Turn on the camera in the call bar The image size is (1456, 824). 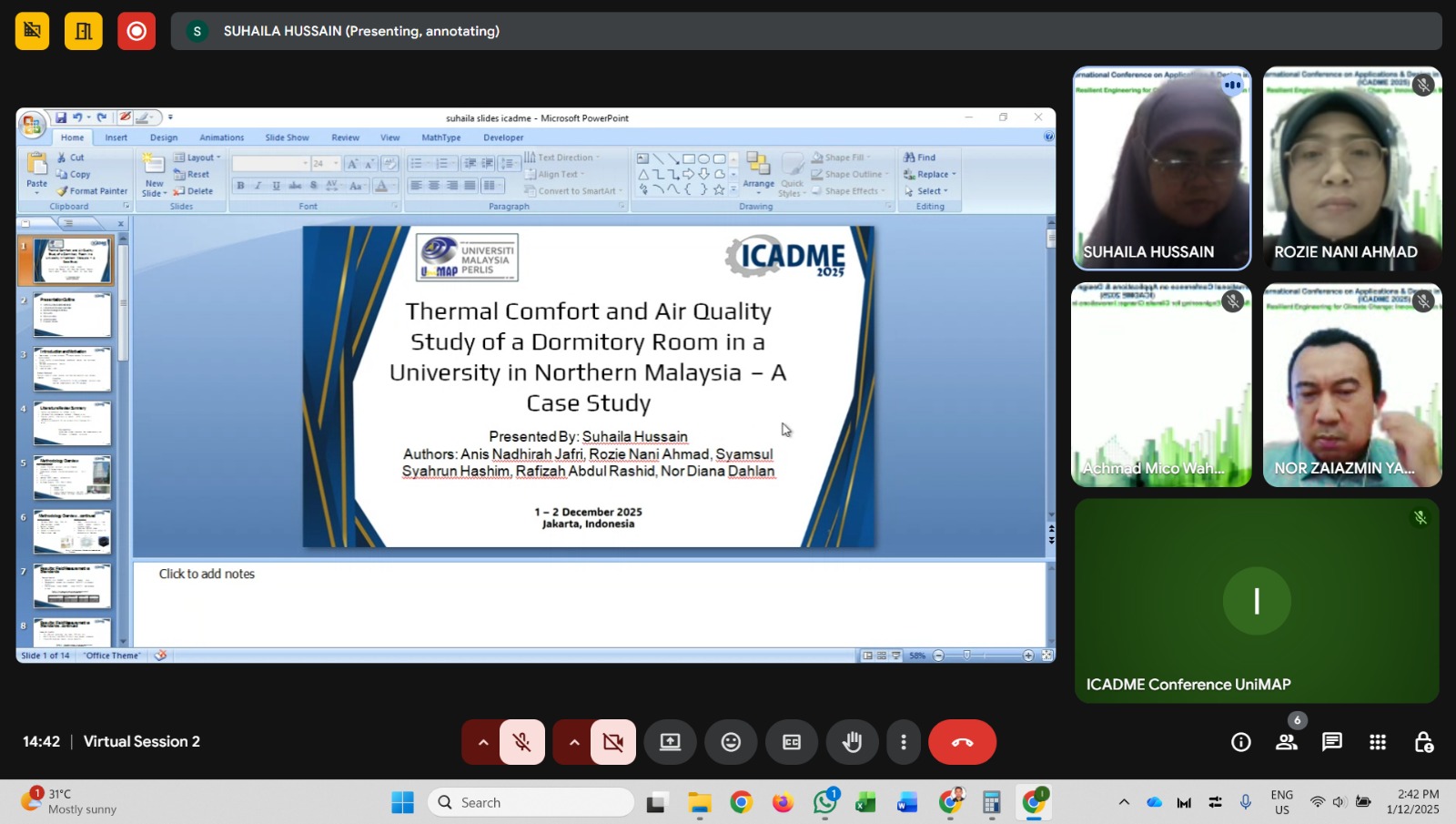(613, 742)
